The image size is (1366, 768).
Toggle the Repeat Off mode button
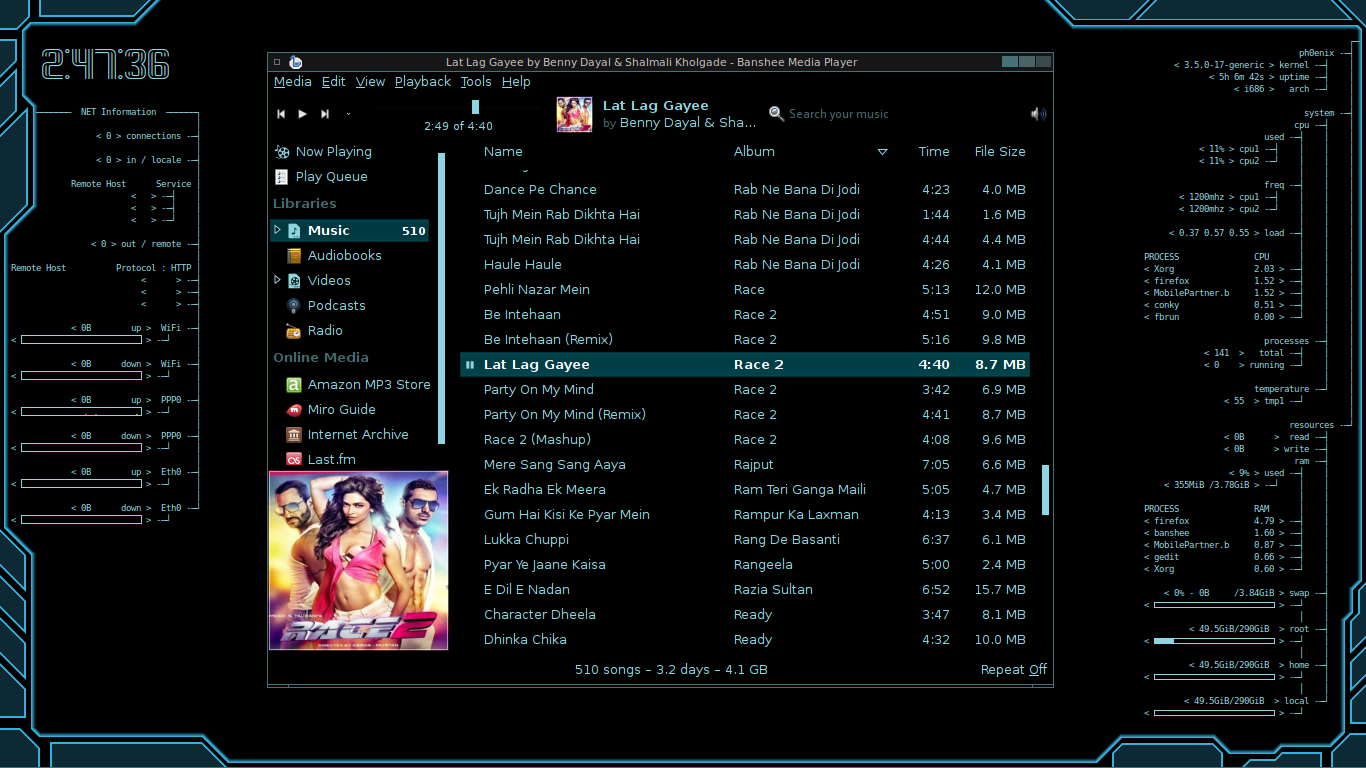1013,670
